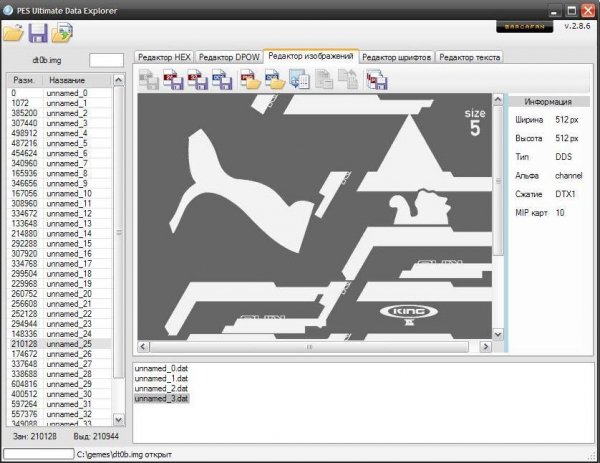This screenshot has width=600, height=463.
Task: Click the DTX1 compression value
Action: click(565, 194)
